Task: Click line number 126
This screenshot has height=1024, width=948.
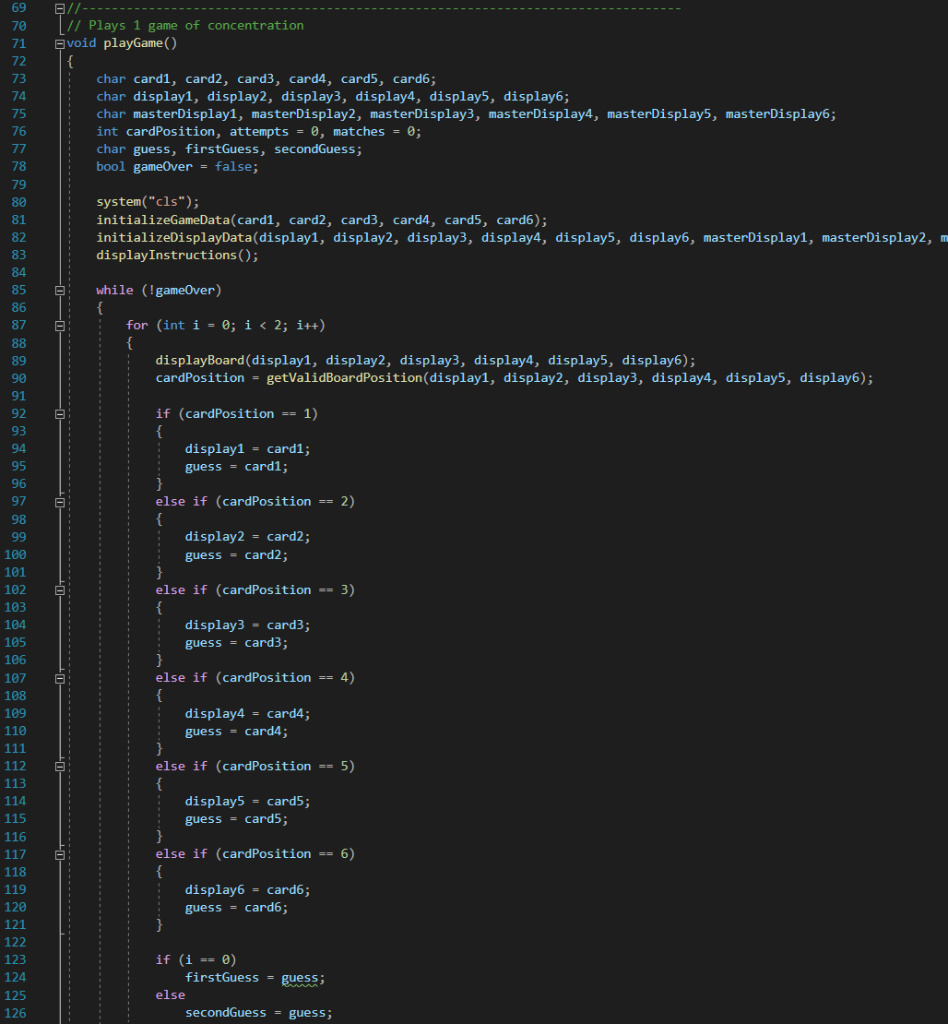Action: (x=16, y=1013)
